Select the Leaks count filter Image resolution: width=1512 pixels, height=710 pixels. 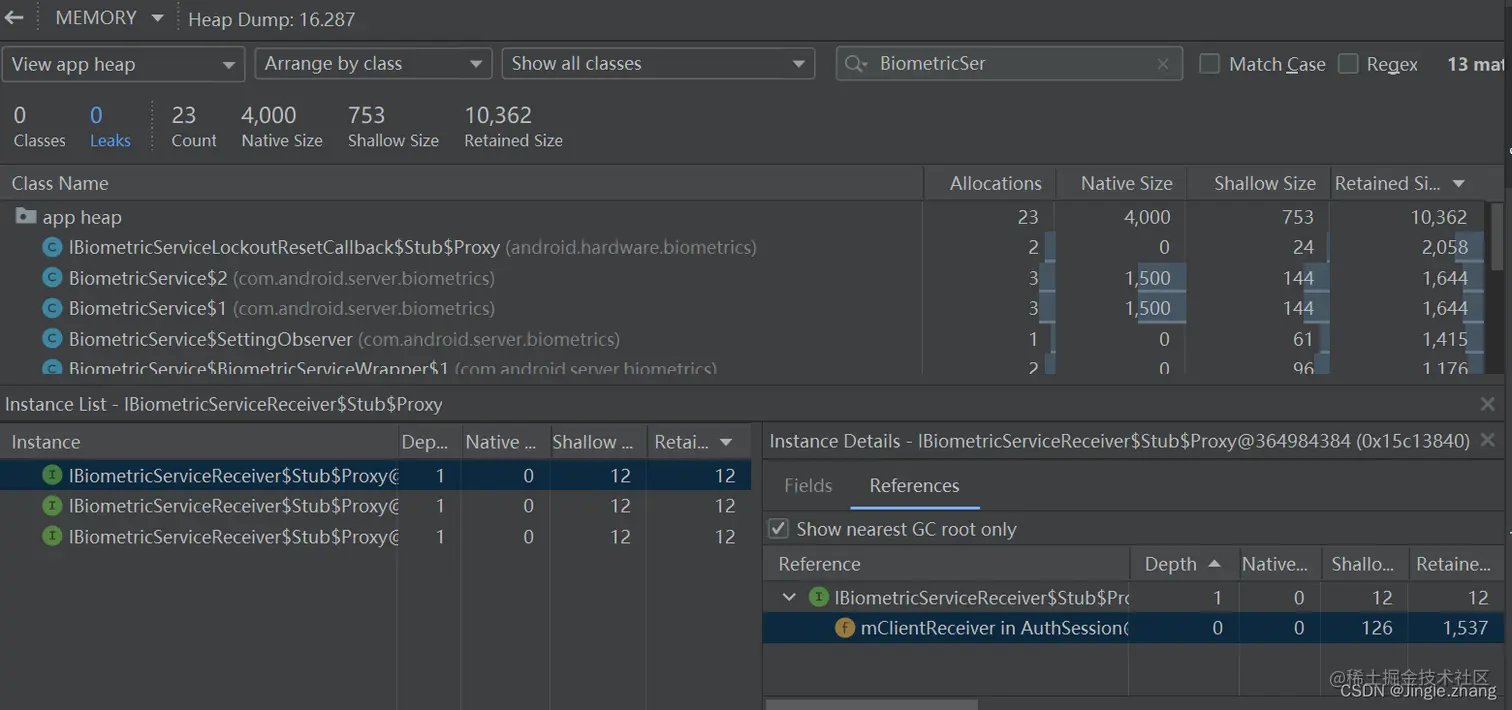[109, 127]
